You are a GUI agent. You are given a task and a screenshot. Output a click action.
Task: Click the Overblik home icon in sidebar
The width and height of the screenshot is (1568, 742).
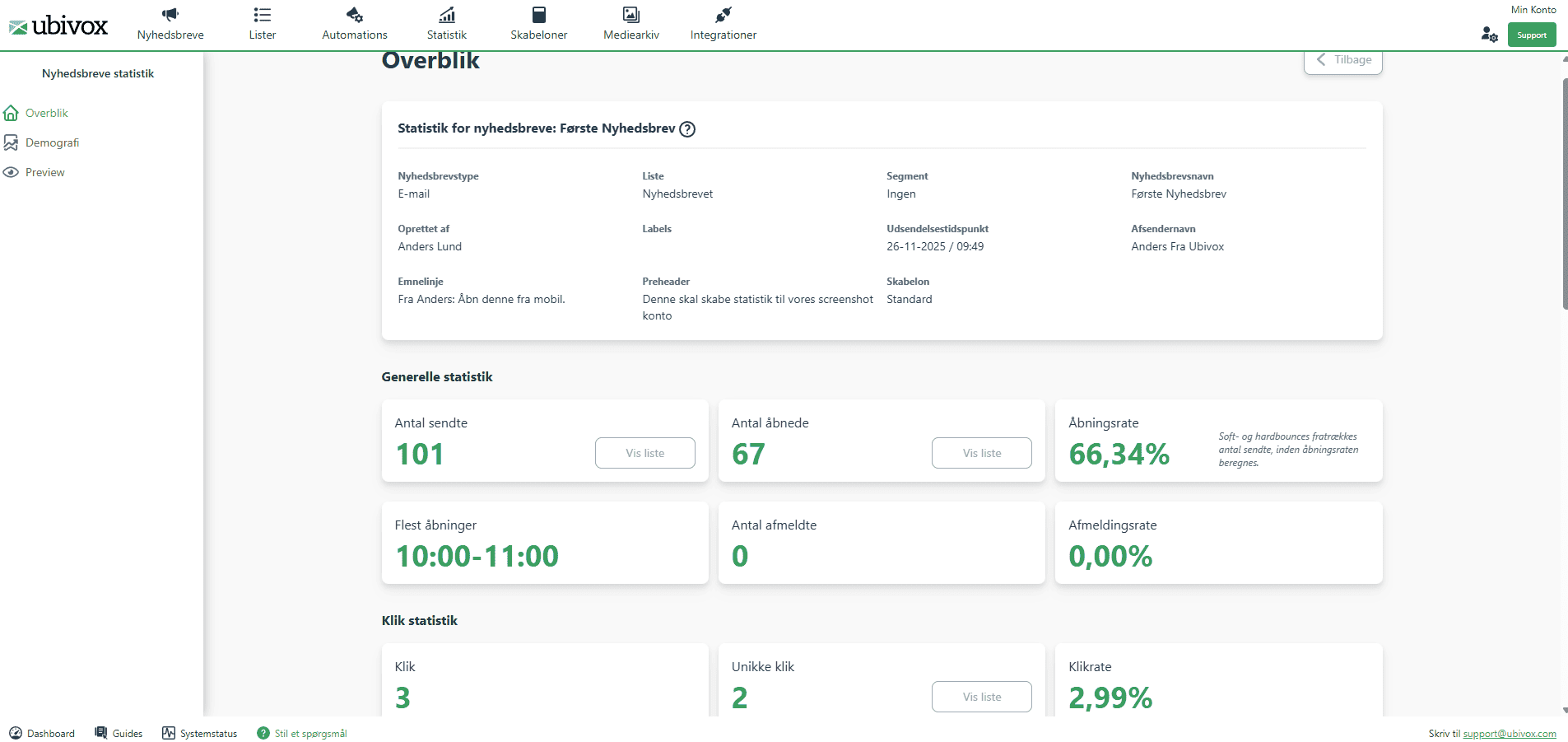pyautogui.click(x=11, y=113)
